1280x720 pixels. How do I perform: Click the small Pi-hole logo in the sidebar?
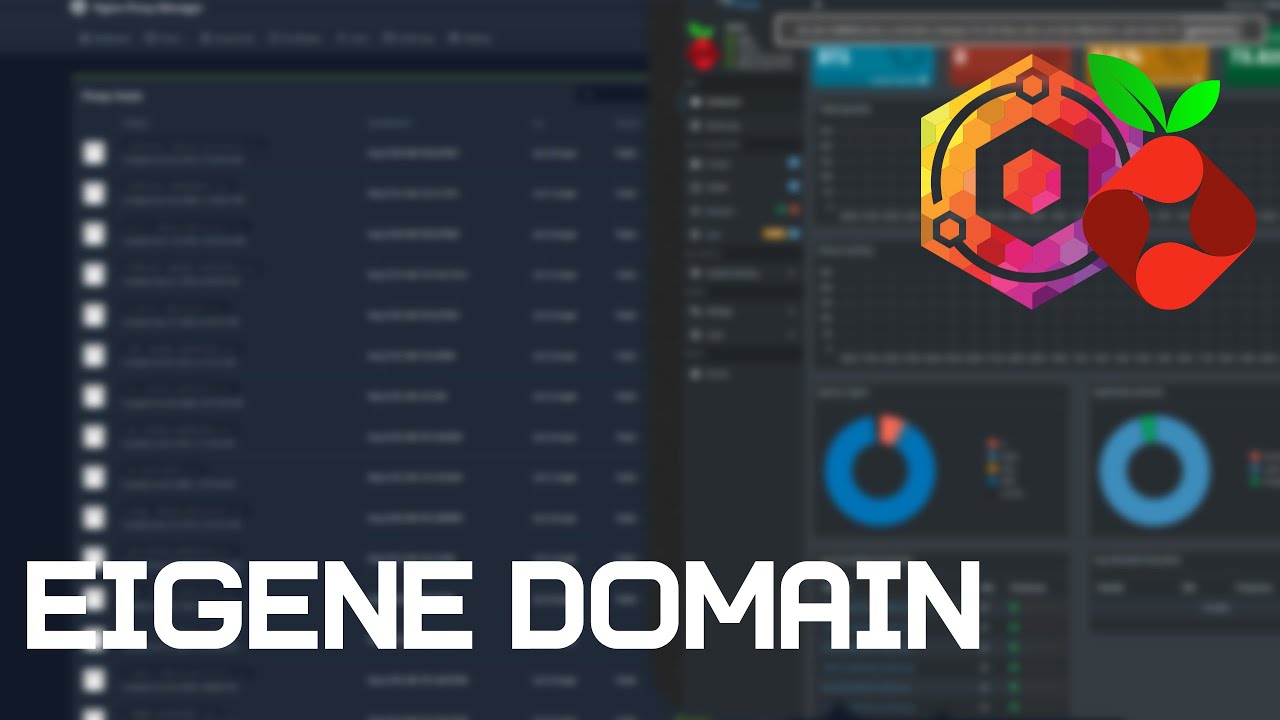click(703, 47)
